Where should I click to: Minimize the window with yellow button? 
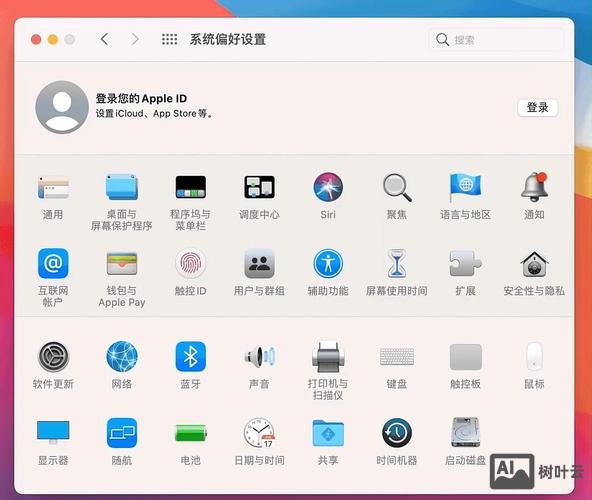(x=53, y=39)
